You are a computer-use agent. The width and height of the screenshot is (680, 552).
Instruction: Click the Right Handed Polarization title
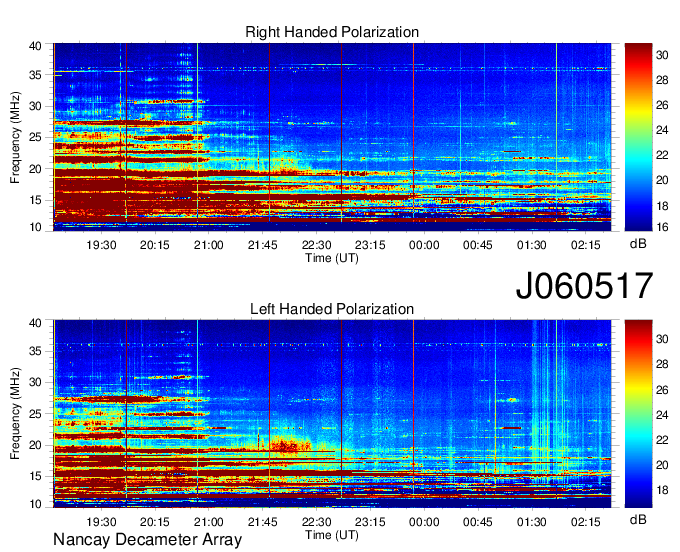click(x=332, y=32)
